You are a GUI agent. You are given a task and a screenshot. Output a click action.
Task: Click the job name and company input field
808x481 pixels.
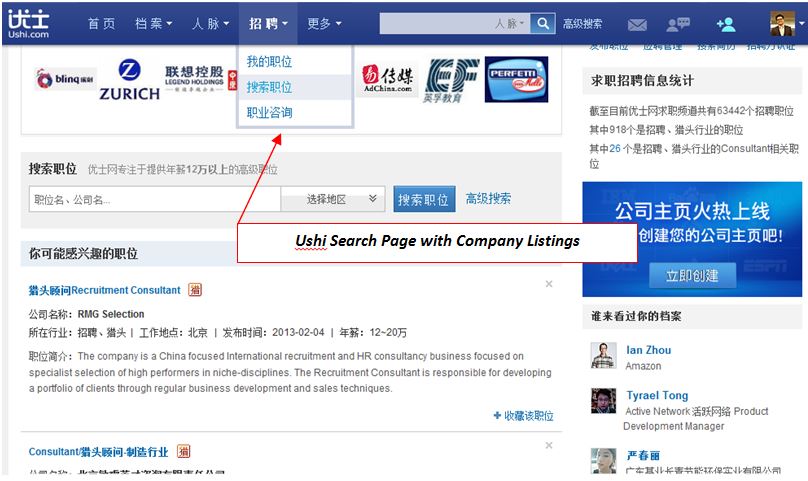[x=155, y=199]
